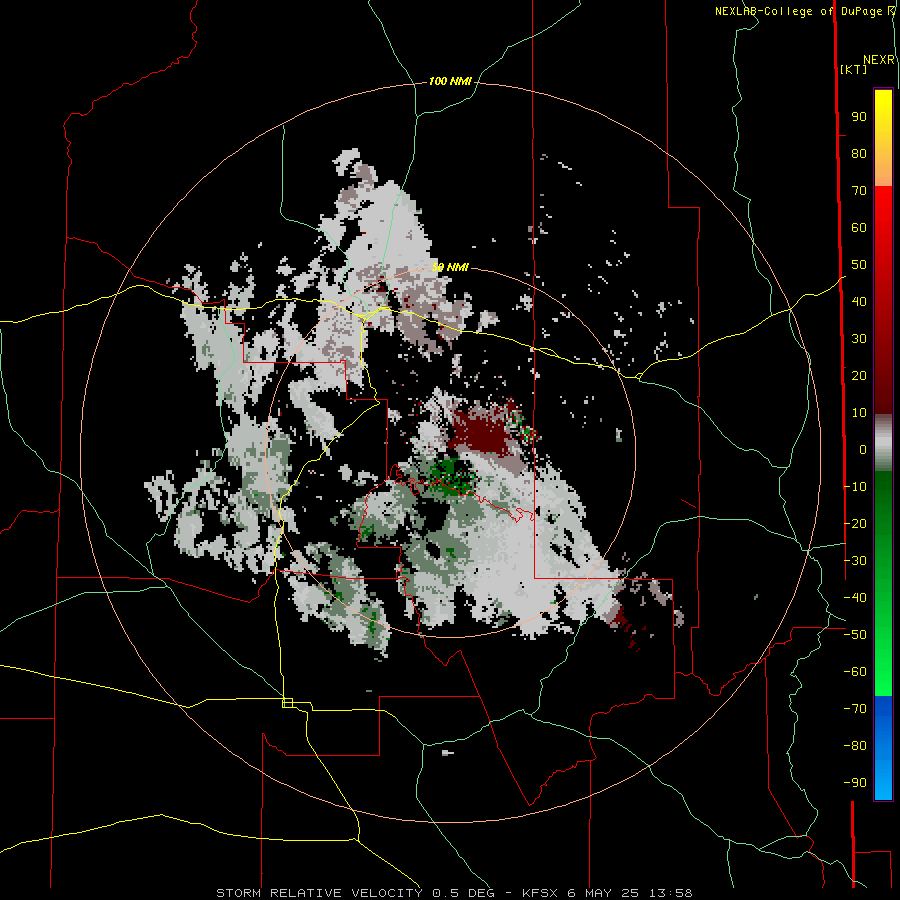This screenshot has height=900, width=900.
Task: Click the -50 value on velocity scale
Action: pyautogui.click(x=855, y=635)
